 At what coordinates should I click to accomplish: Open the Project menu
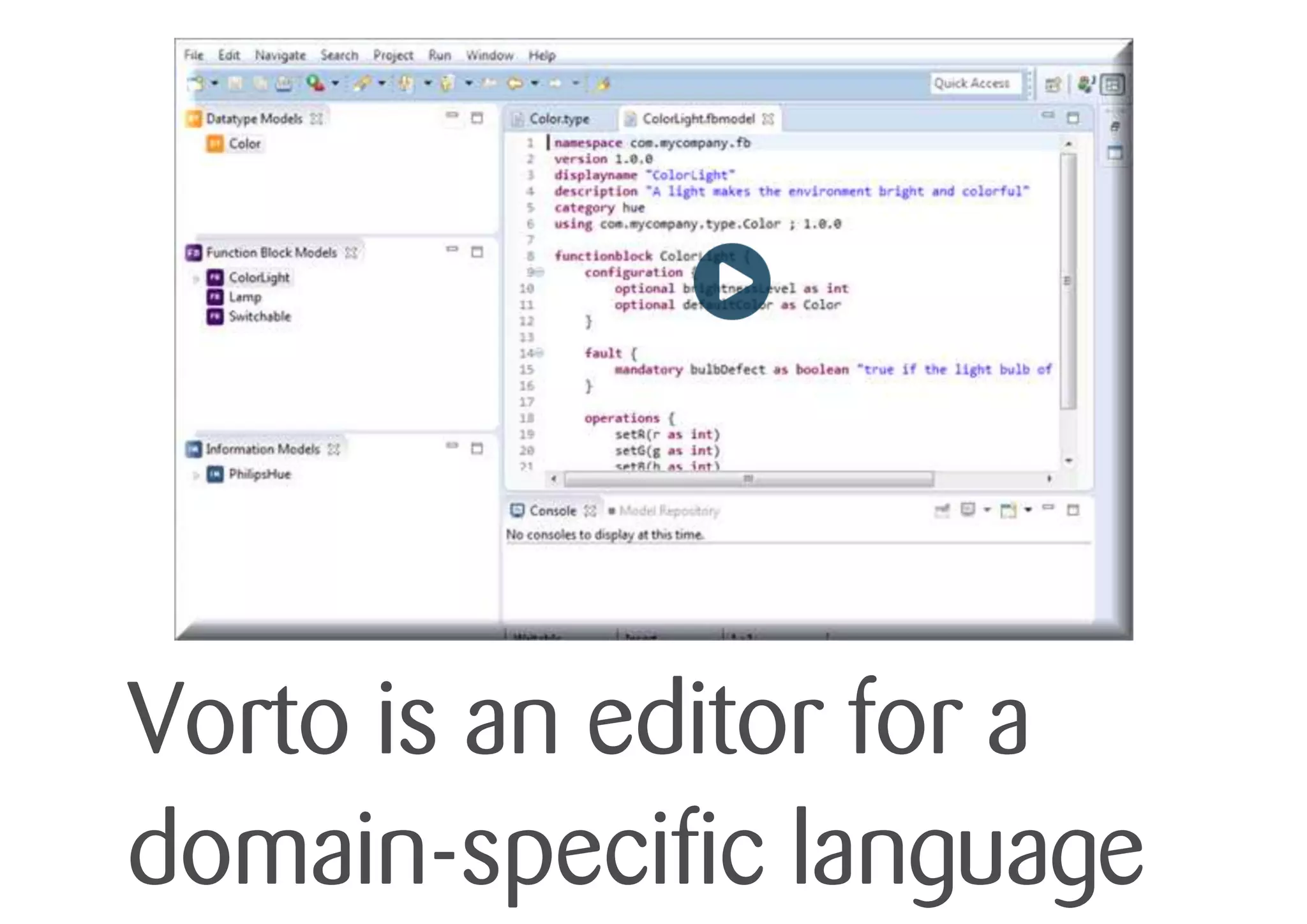click(393, 56)
